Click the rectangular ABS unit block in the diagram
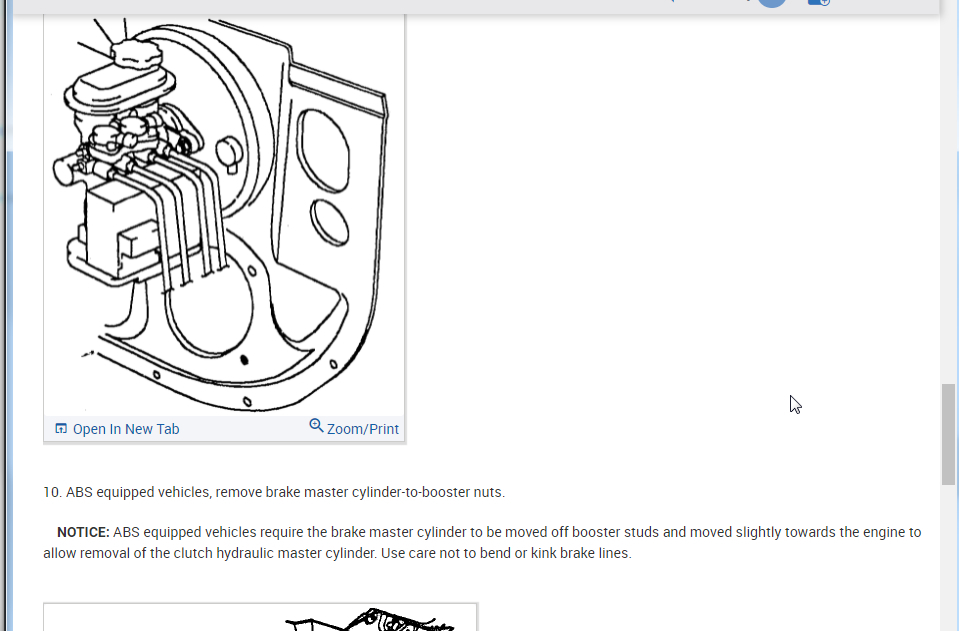Viewport: 959px width, 631px height. [x=115, y=225]
